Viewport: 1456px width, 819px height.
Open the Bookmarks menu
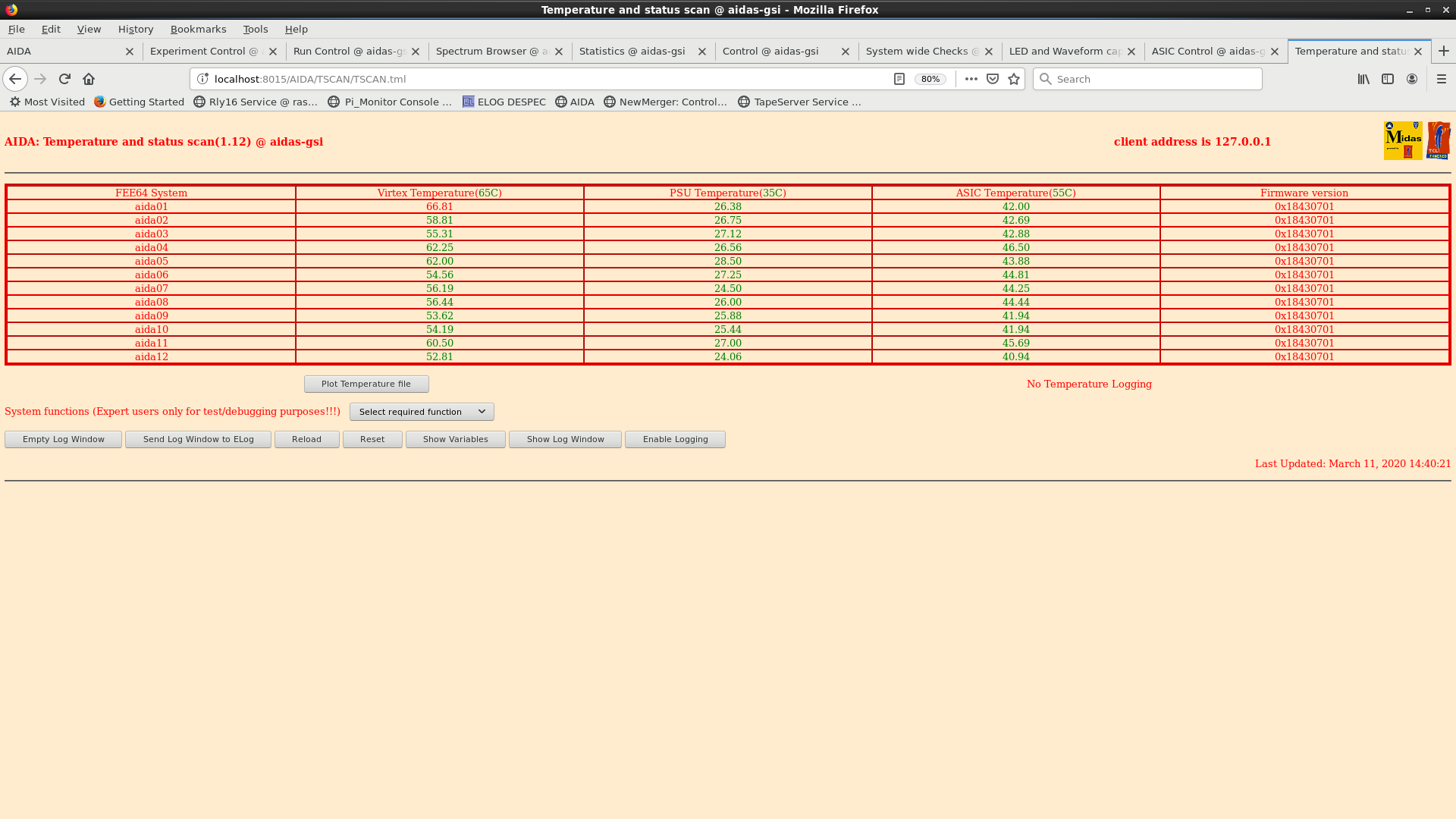tap(198, 29)
